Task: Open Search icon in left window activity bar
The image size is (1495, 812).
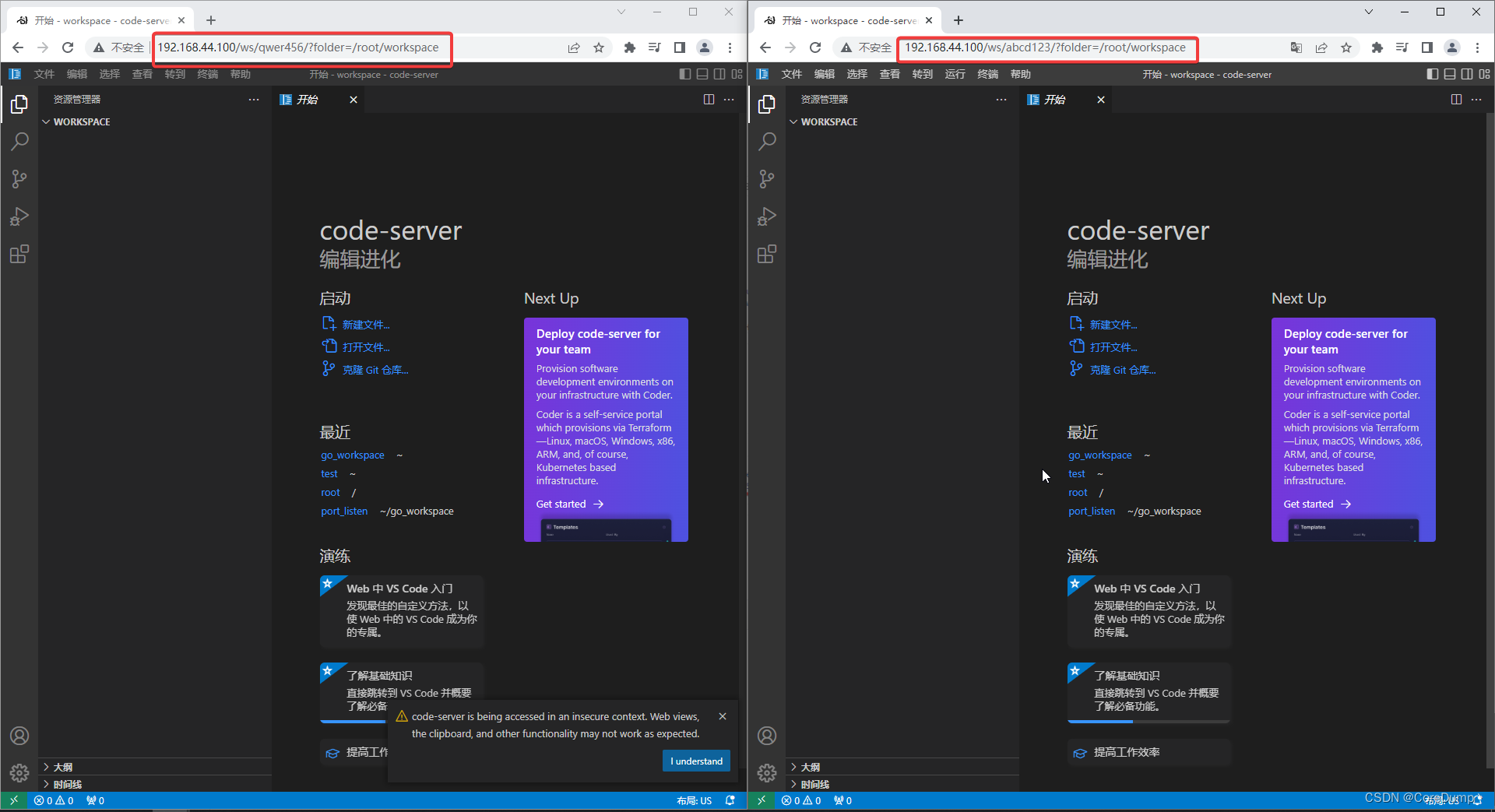Action: [19, 142]
